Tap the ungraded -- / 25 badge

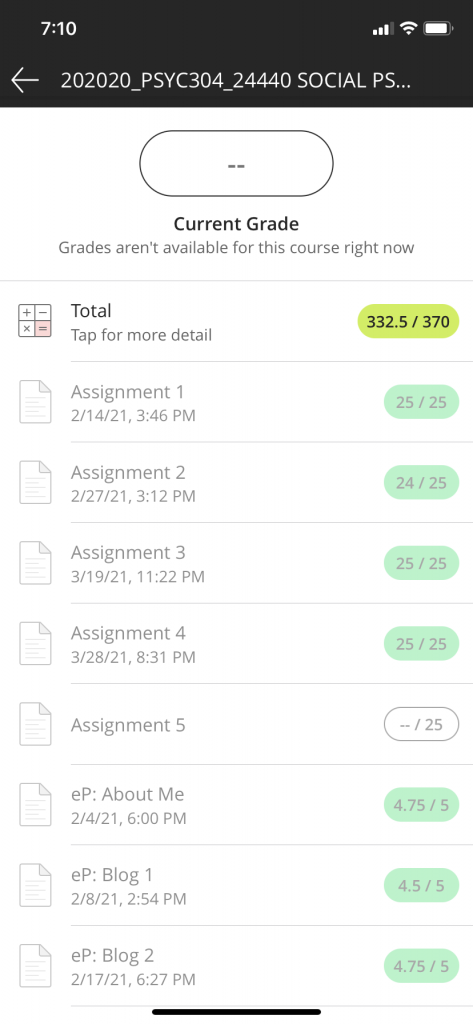click(421, 724)
